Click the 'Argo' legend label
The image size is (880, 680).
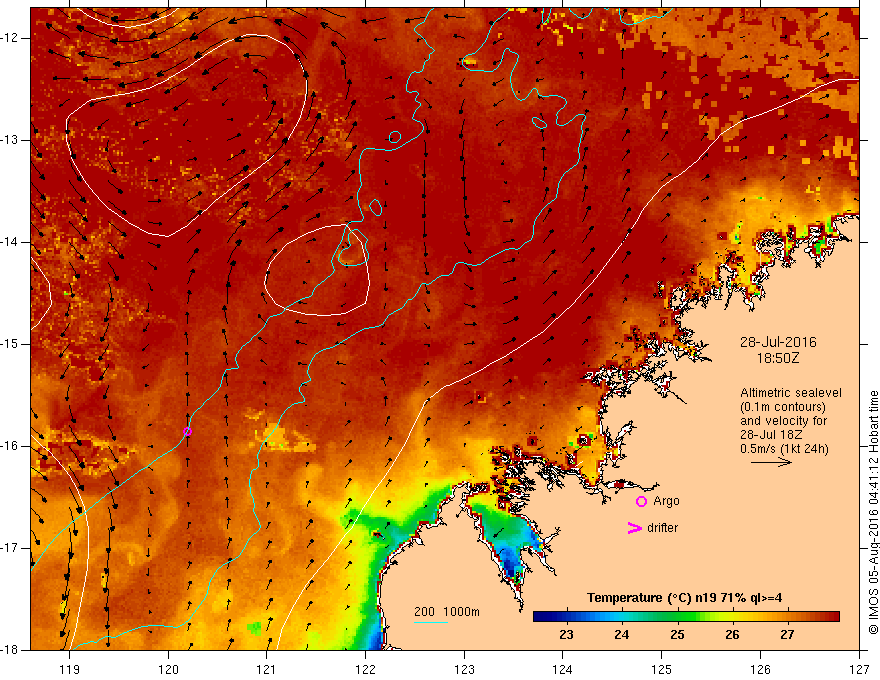tap(666, 501)
